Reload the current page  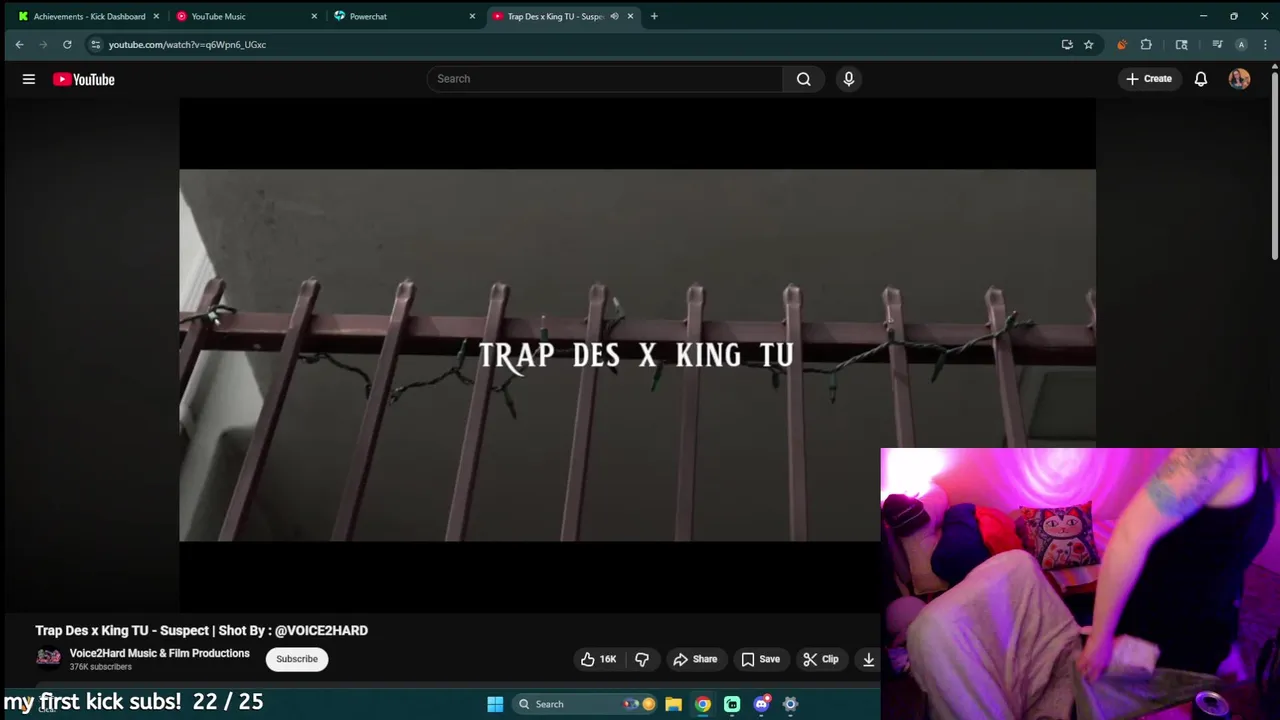click(67, 44)
